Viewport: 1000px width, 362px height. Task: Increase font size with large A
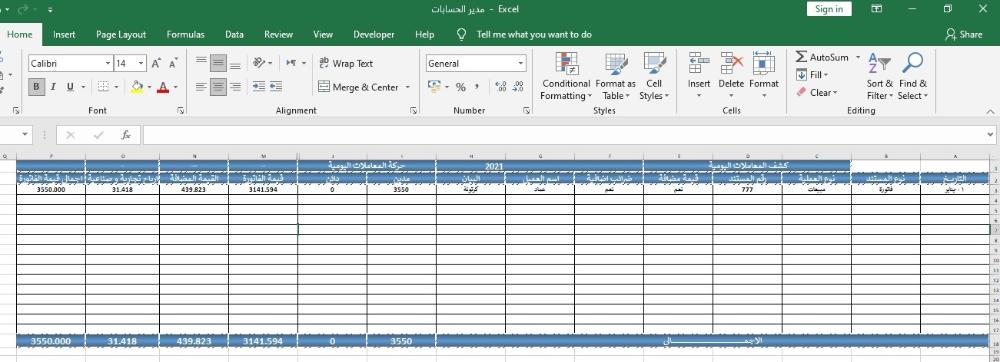(x=157, y=63)
